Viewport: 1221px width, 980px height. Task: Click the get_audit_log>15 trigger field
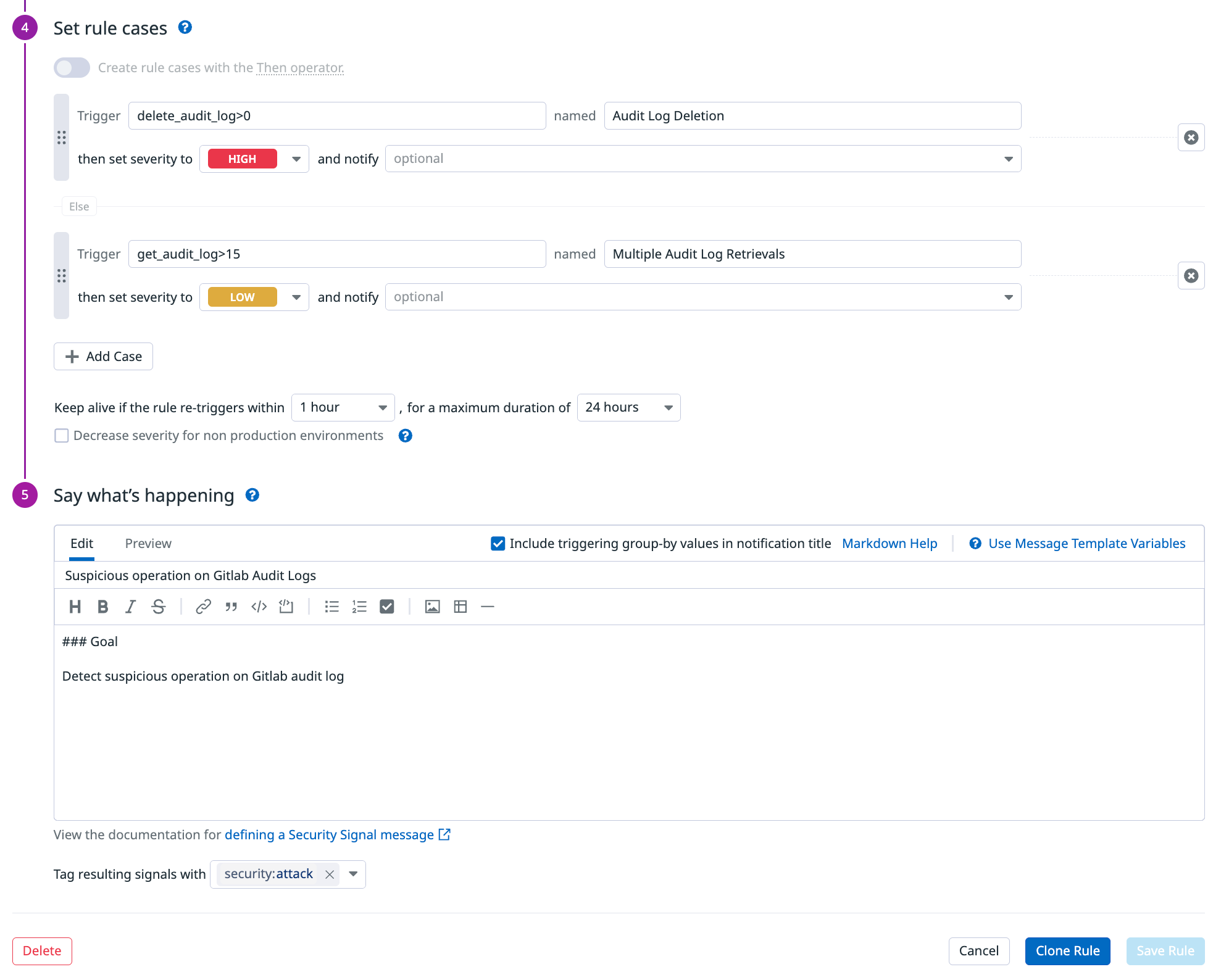336,254
